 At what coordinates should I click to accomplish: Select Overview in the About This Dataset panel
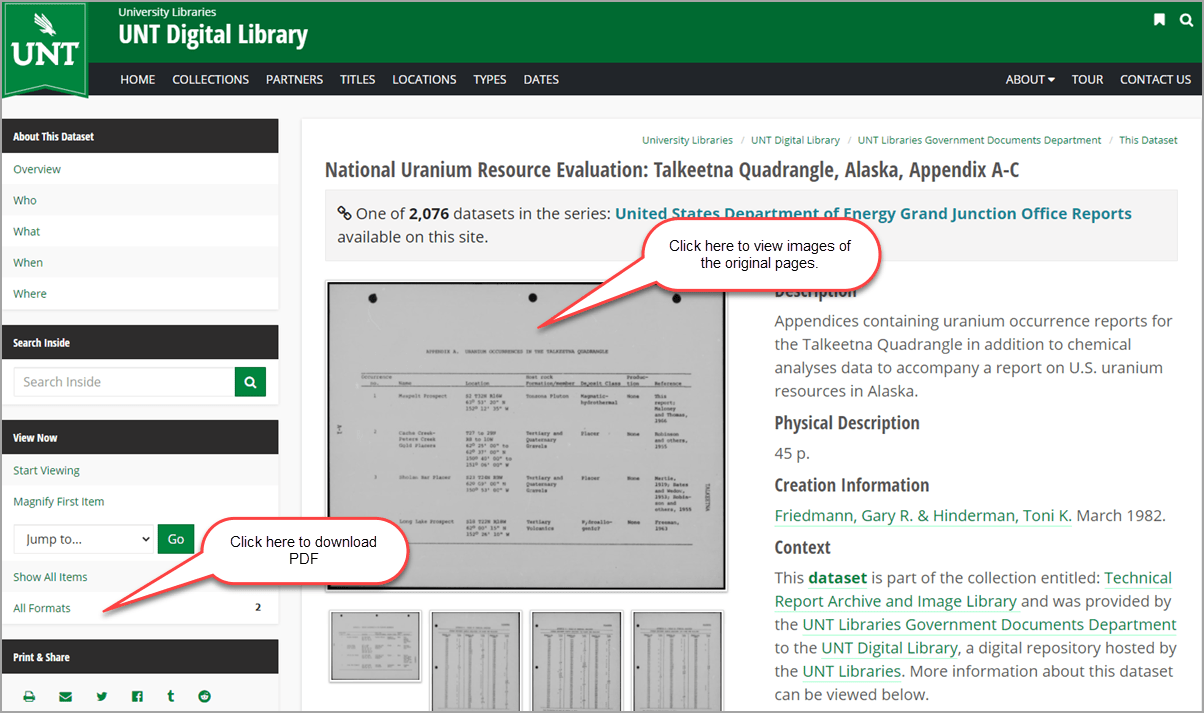[37, 169]
